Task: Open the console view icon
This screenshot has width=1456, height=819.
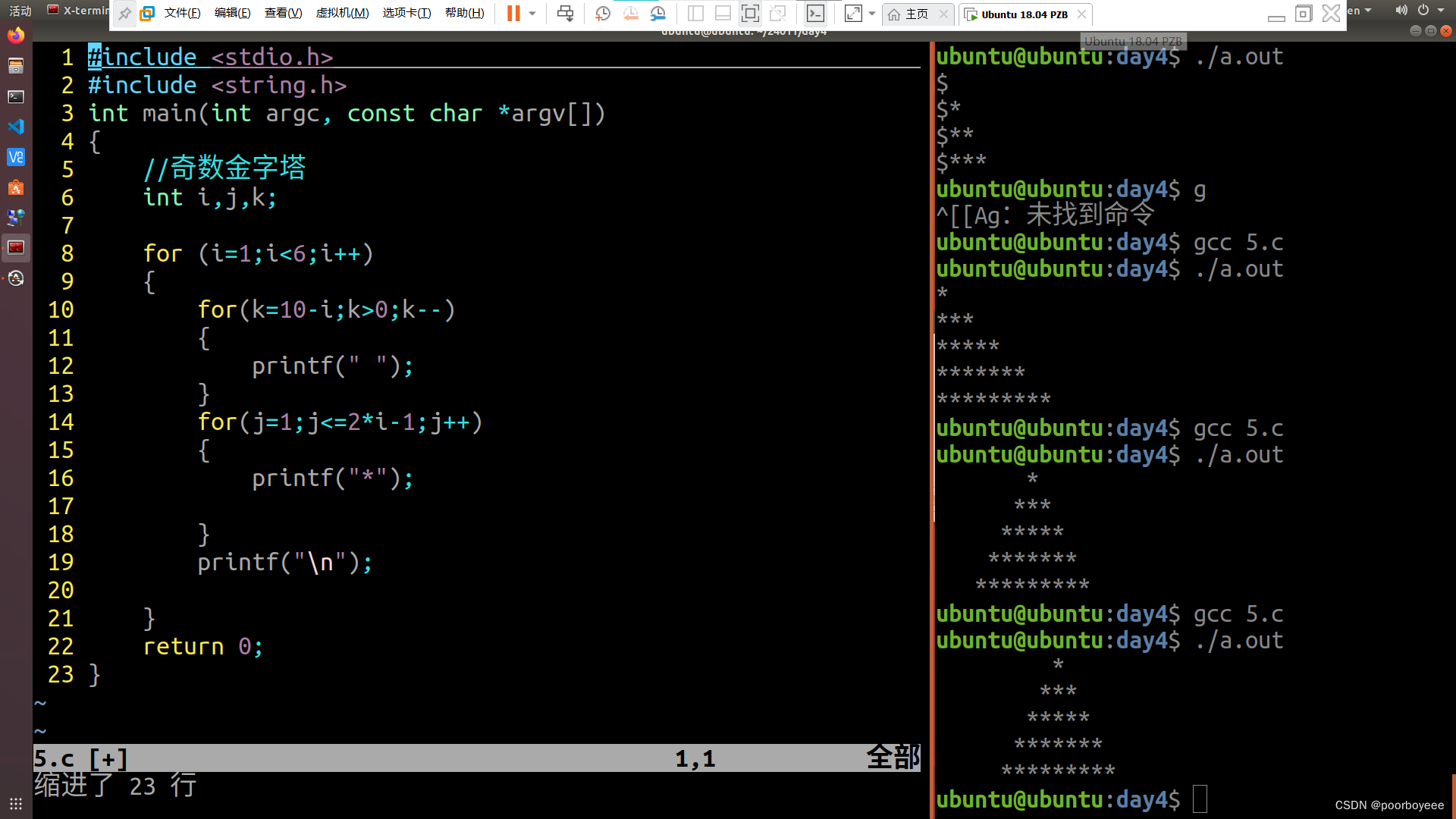Action: (x=815, y=13)
